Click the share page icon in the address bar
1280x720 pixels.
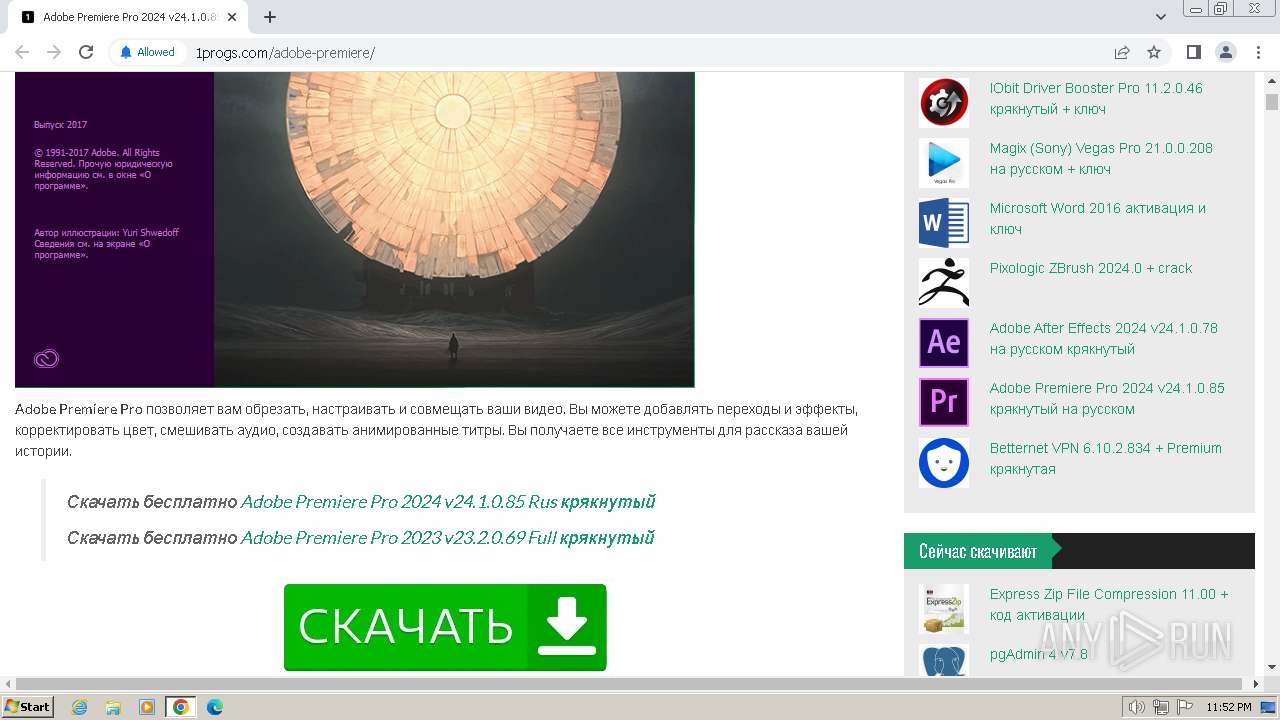[x=1122, y=52]
